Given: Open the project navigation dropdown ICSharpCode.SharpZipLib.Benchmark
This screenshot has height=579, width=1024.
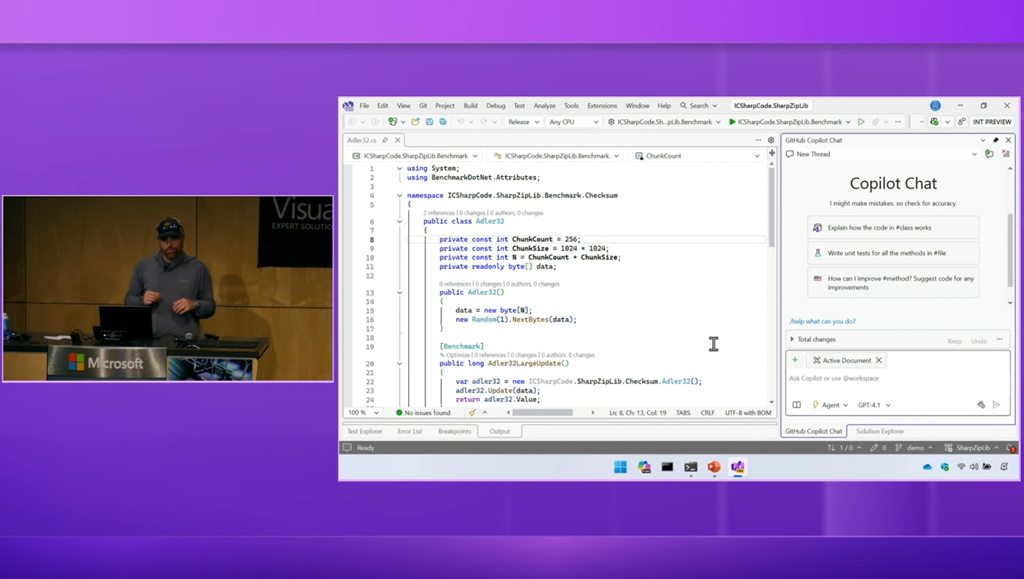Looking at the screenshot, I should click(415, 156).
